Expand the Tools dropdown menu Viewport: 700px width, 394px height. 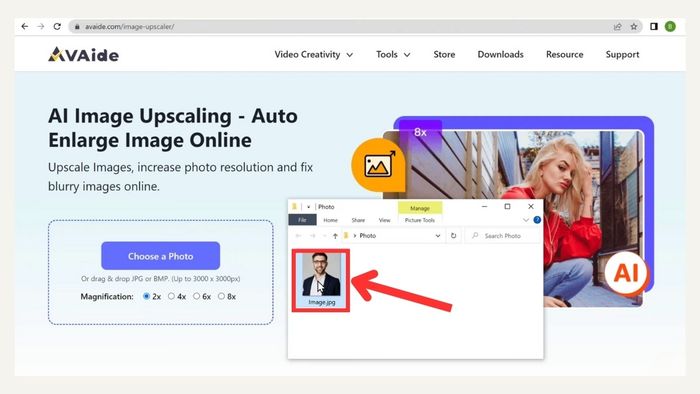393,54
